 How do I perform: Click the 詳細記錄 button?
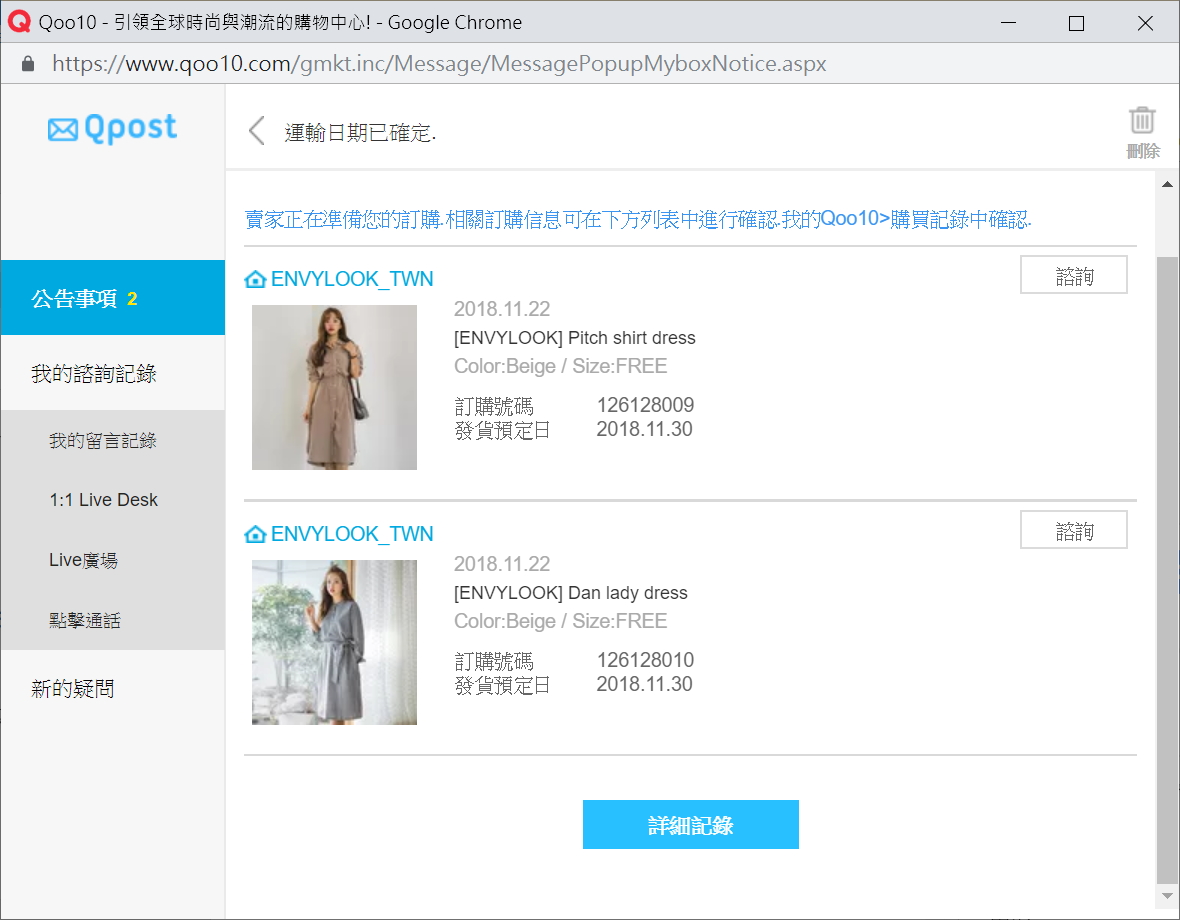(691, 824)
